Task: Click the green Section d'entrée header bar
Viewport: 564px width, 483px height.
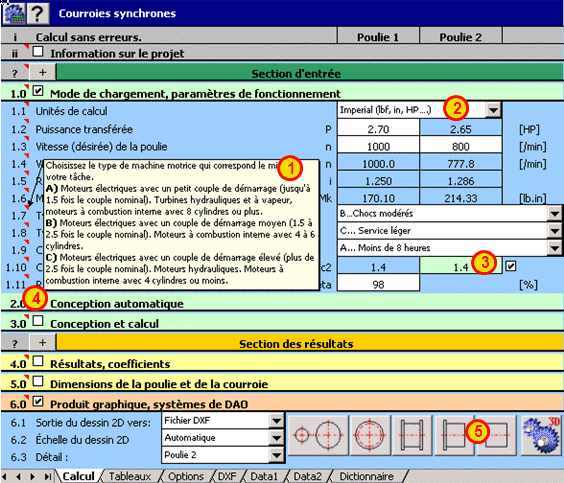Action: point(310,73)
